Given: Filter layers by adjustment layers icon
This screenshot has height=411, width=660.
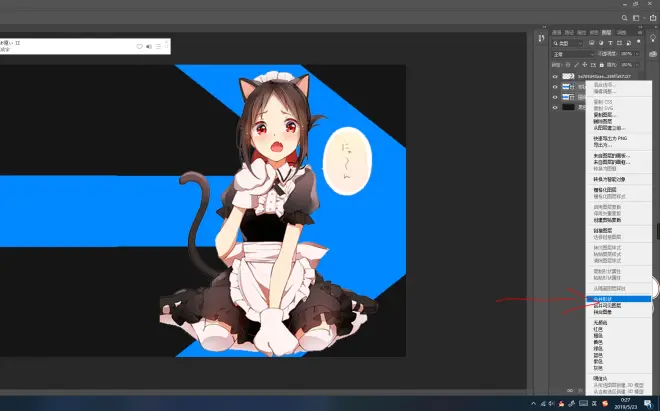Looking at the screenshot, I should 601,43.
